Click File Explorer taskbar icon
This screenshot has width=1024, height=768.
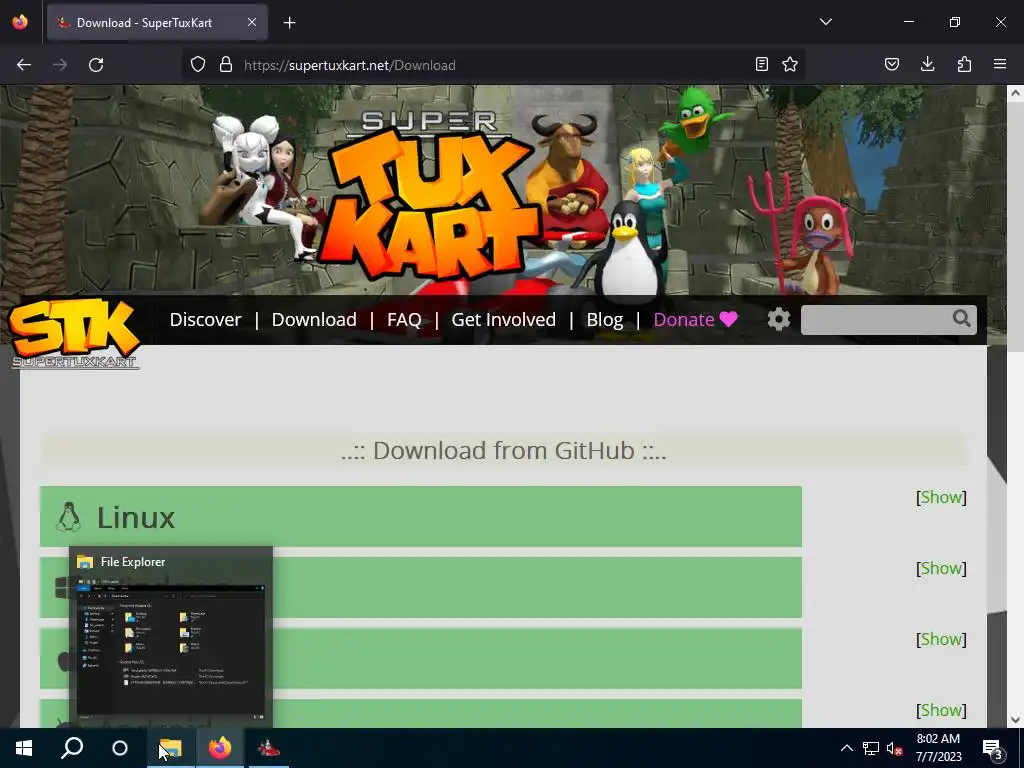pos(170,748)
